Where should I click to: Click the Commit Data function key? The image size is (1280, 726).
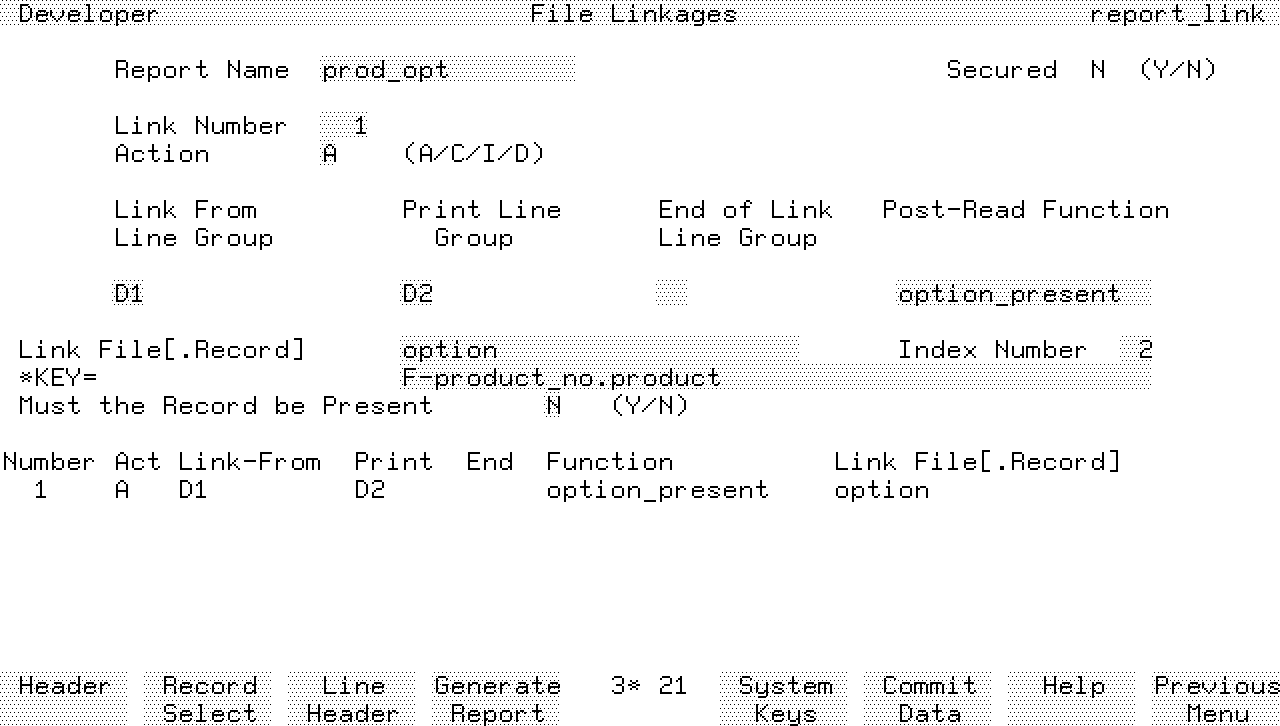[929, 699]
